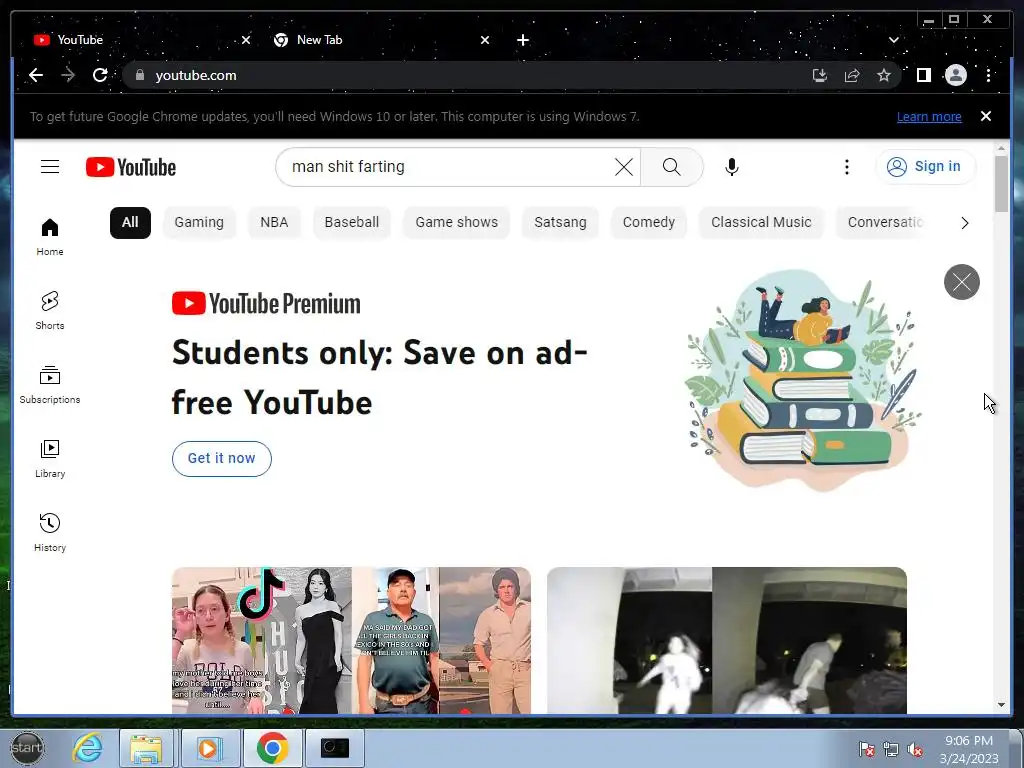This screenshot has width=1024, height=768.
Task: Open a new Chrome tab
Action: 522,40
